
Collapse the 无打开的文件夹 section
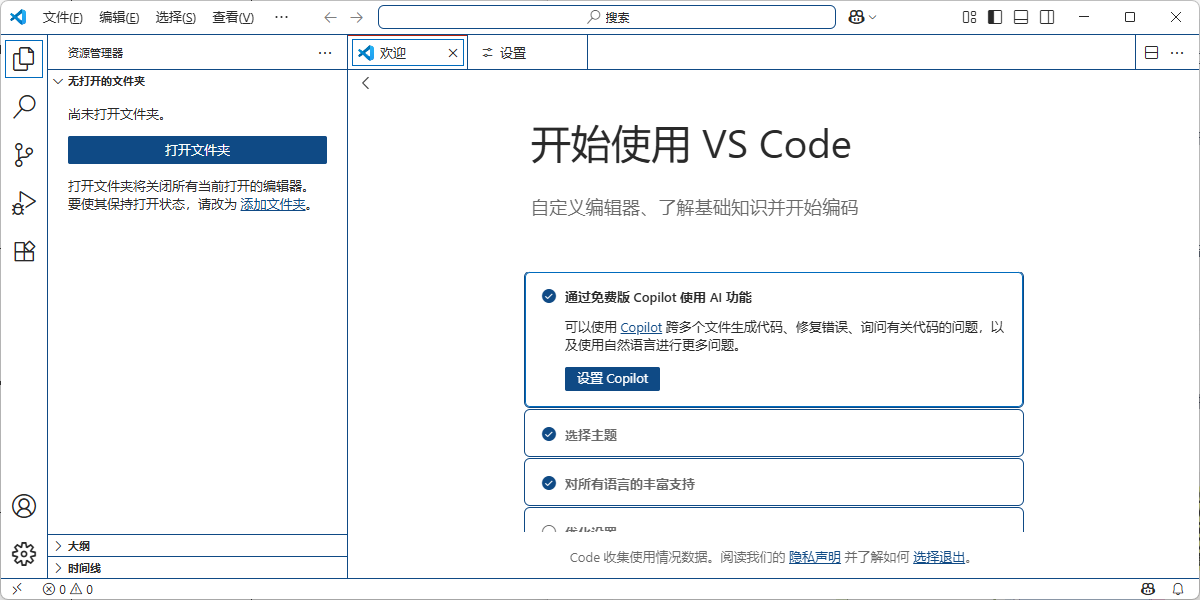[x=106, y=81]
